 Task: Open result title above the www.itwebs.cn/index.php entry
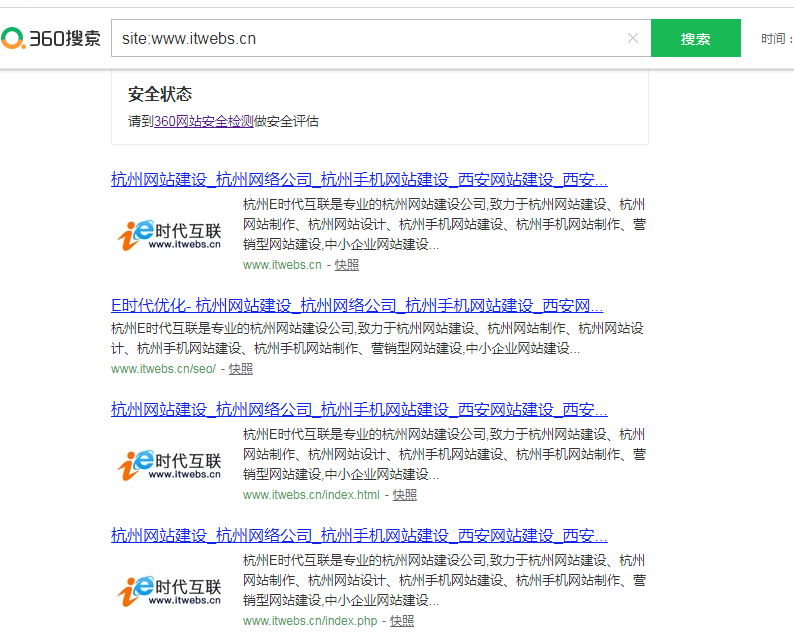click(x=359, y=535)
